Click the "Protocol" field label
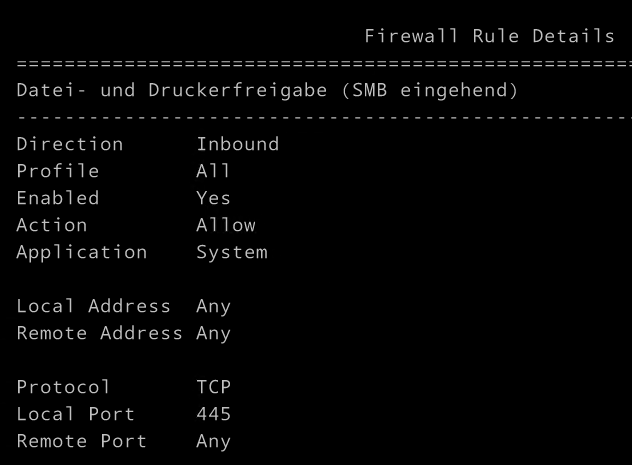The height and width of the screenshot is (465, 632). coord(64,387)
